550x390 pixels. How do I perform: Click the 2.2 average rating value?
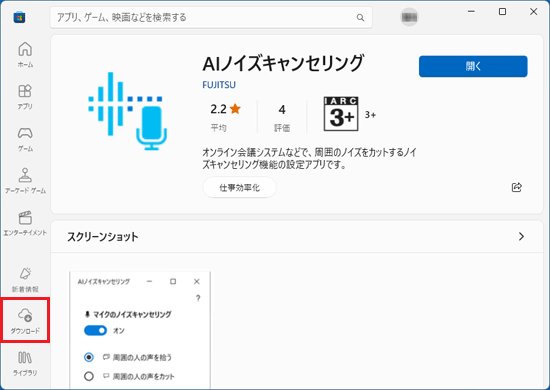point(218,109)
